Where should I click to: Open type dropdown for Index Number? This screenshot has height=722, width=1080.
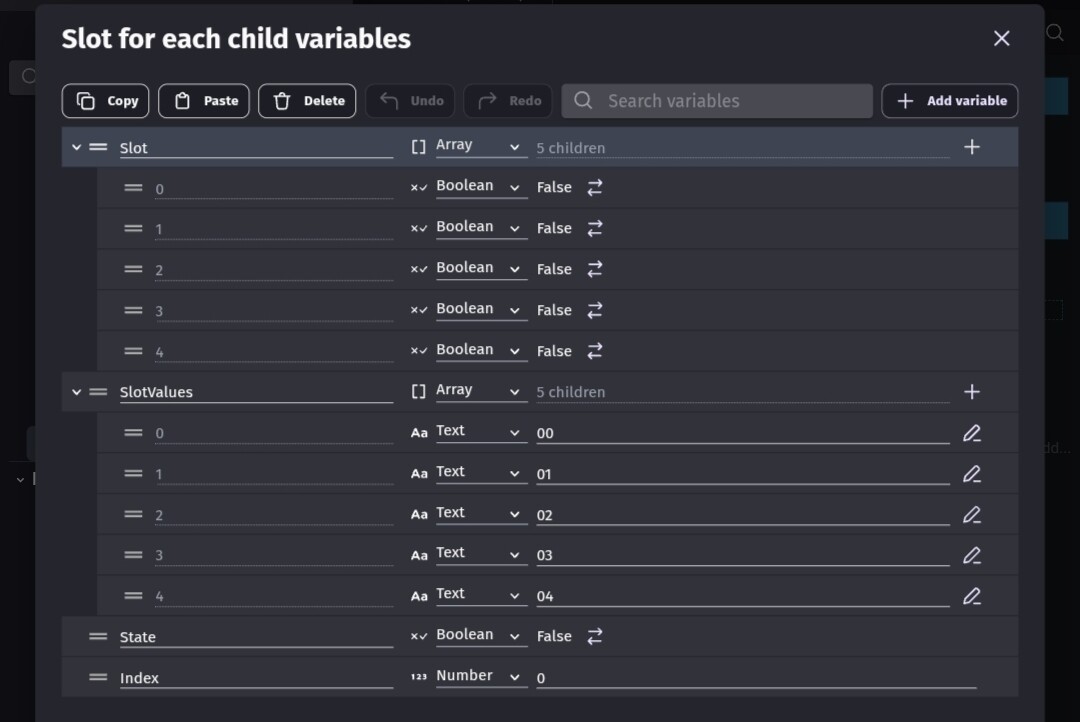480,677
